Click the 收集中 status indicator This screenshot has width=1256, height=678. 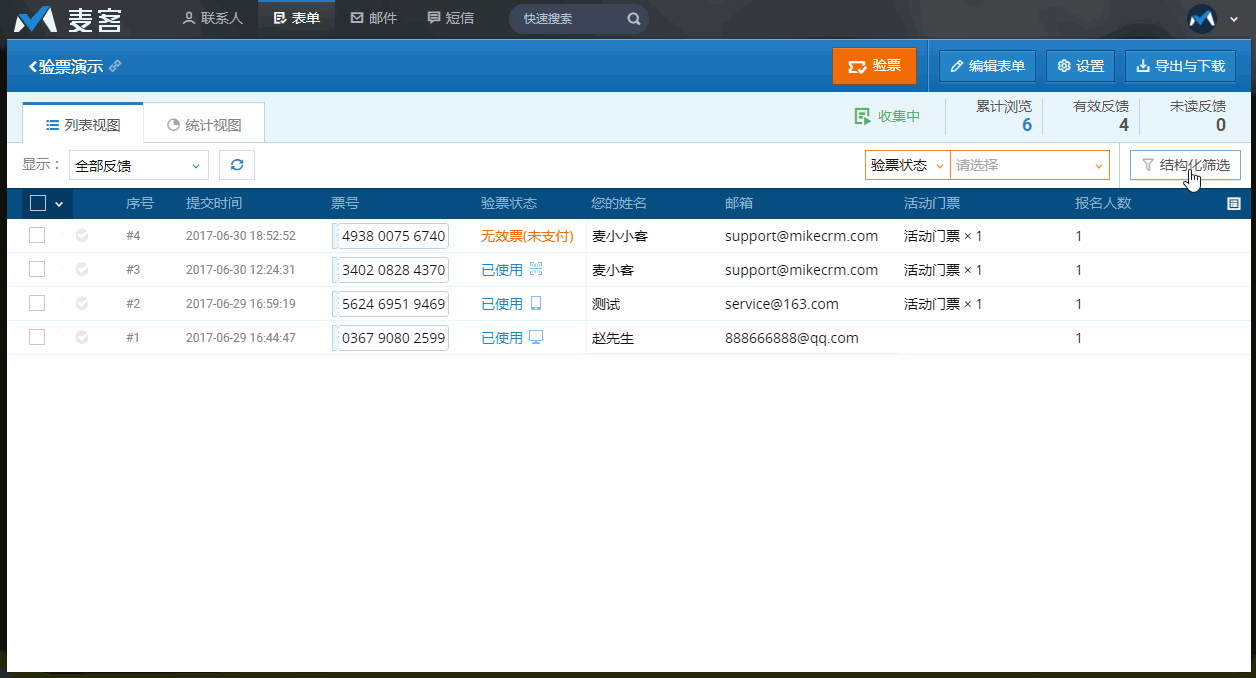[x=887, y=116]
